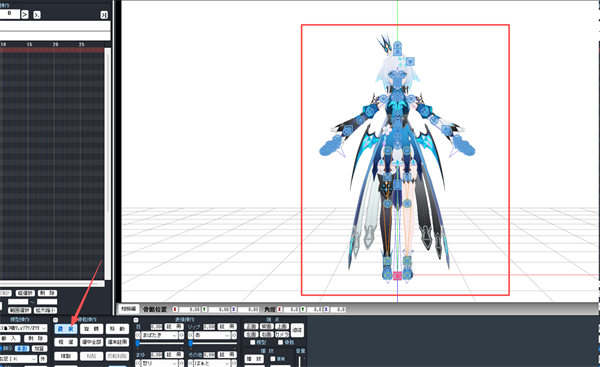This screenshot has width=600, height=367.
Task: Collapse the expression operation panel minus icon
Action: (135, 320)
